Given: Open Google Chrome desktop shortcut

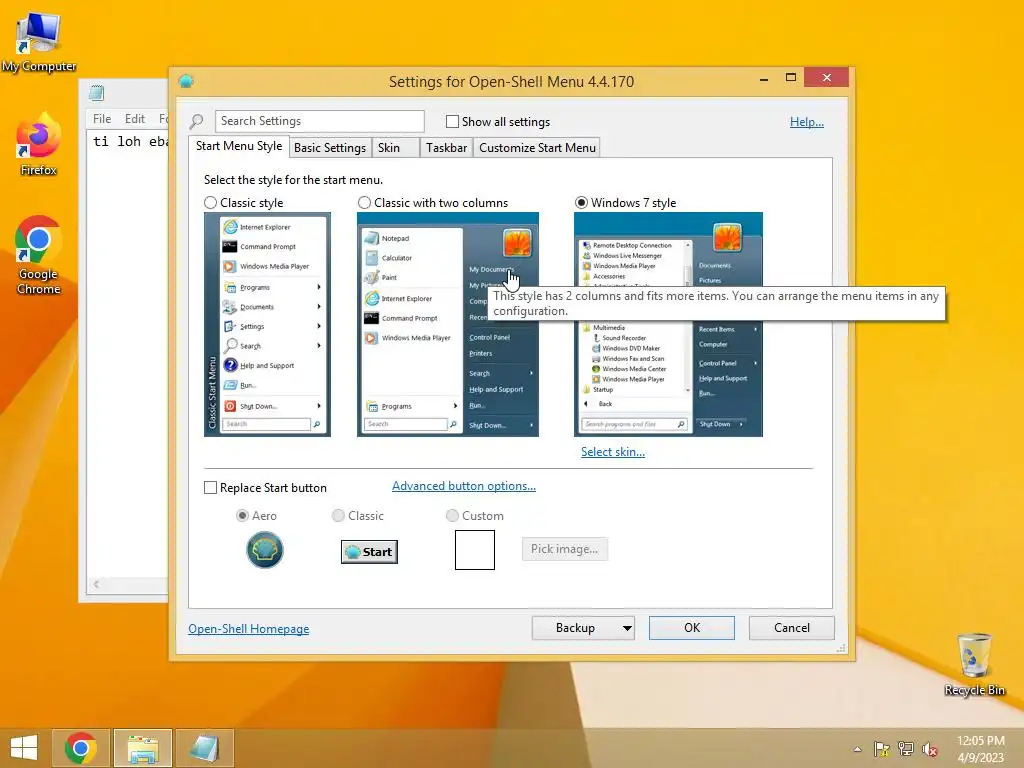Looking at the screenshot, I should coord(39,255).
